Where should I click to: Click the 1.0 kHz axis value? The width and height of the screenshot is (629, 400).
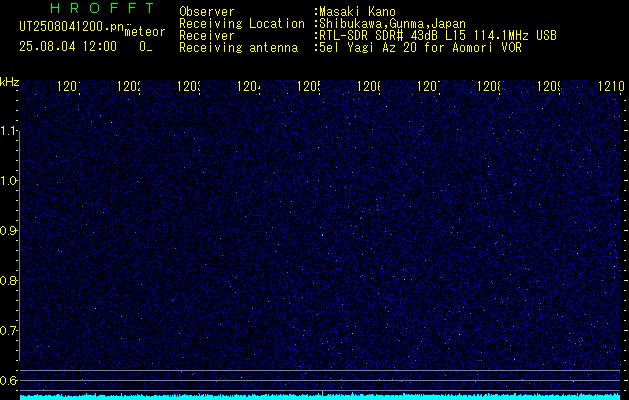click(x=9, y=181)
